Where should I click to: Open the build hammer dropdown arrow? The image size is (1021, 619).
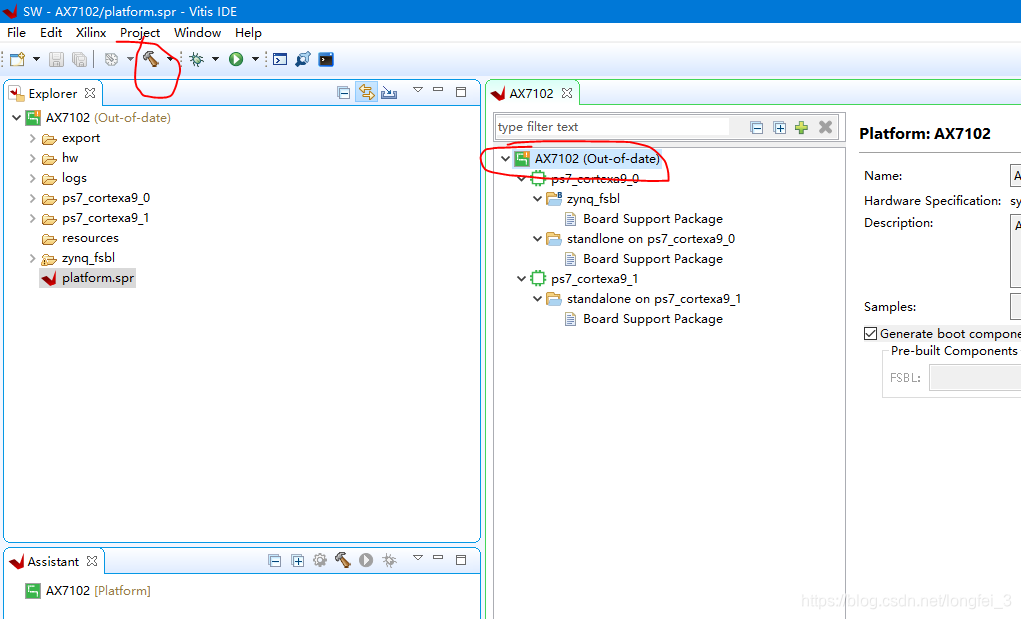[170, 59]
